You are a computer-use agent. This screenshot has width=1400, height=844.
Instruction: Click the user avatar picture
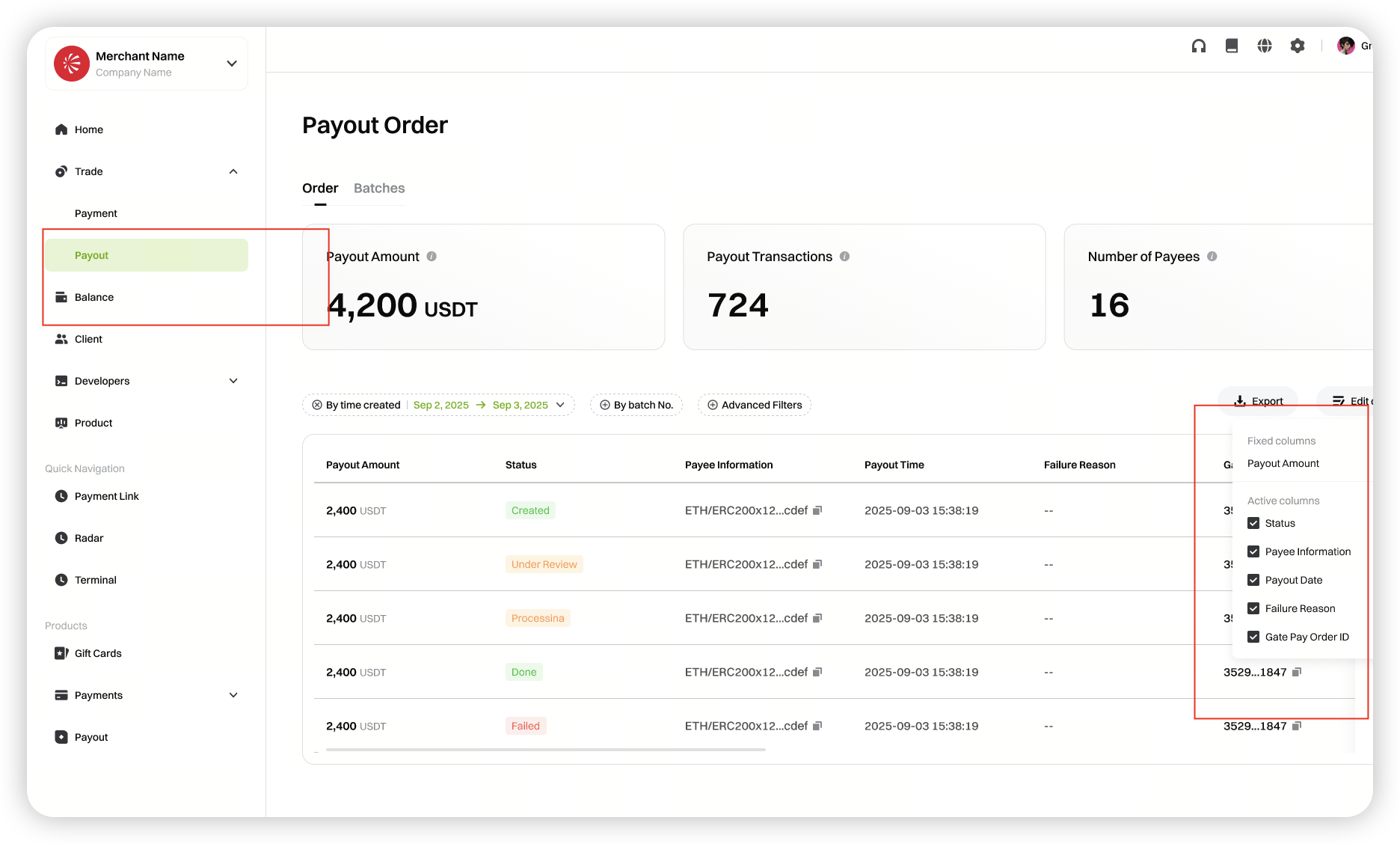point(1345,46)
